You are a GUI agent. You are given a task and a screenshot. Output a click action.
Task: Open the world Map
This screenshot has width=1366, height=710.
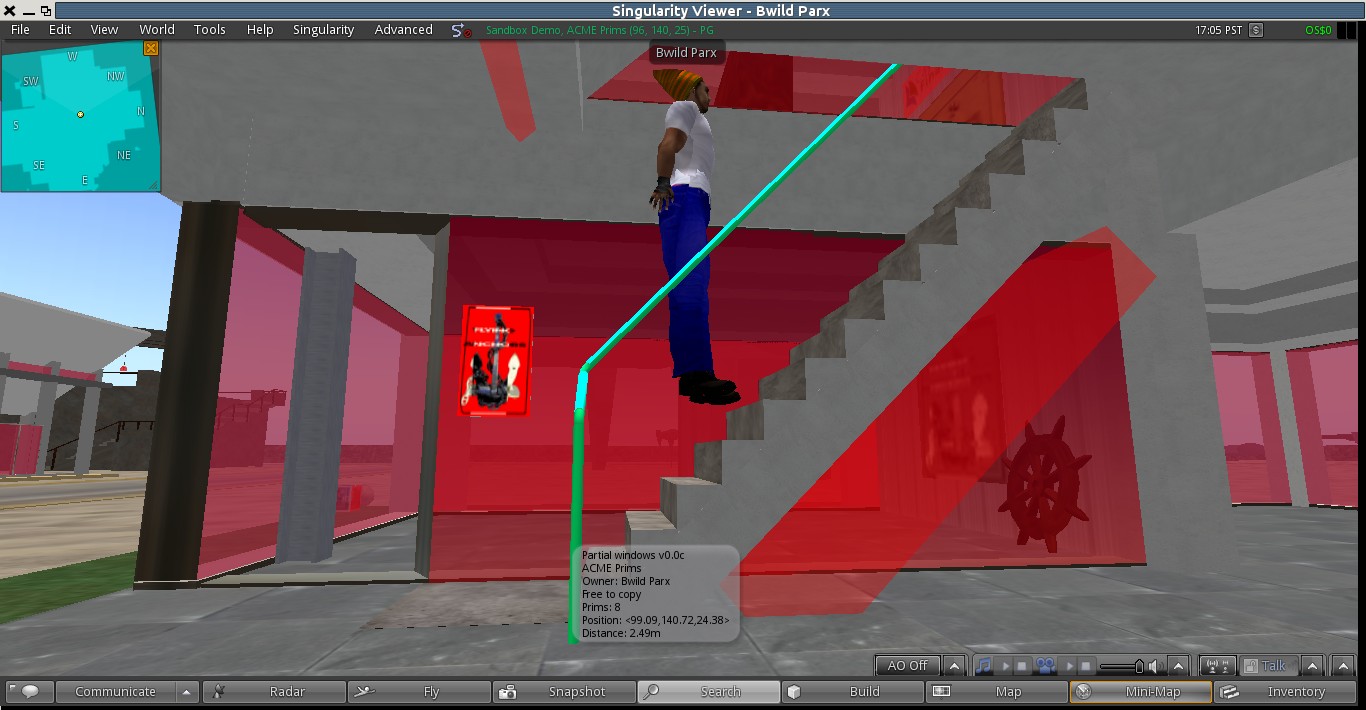point(997,691)
